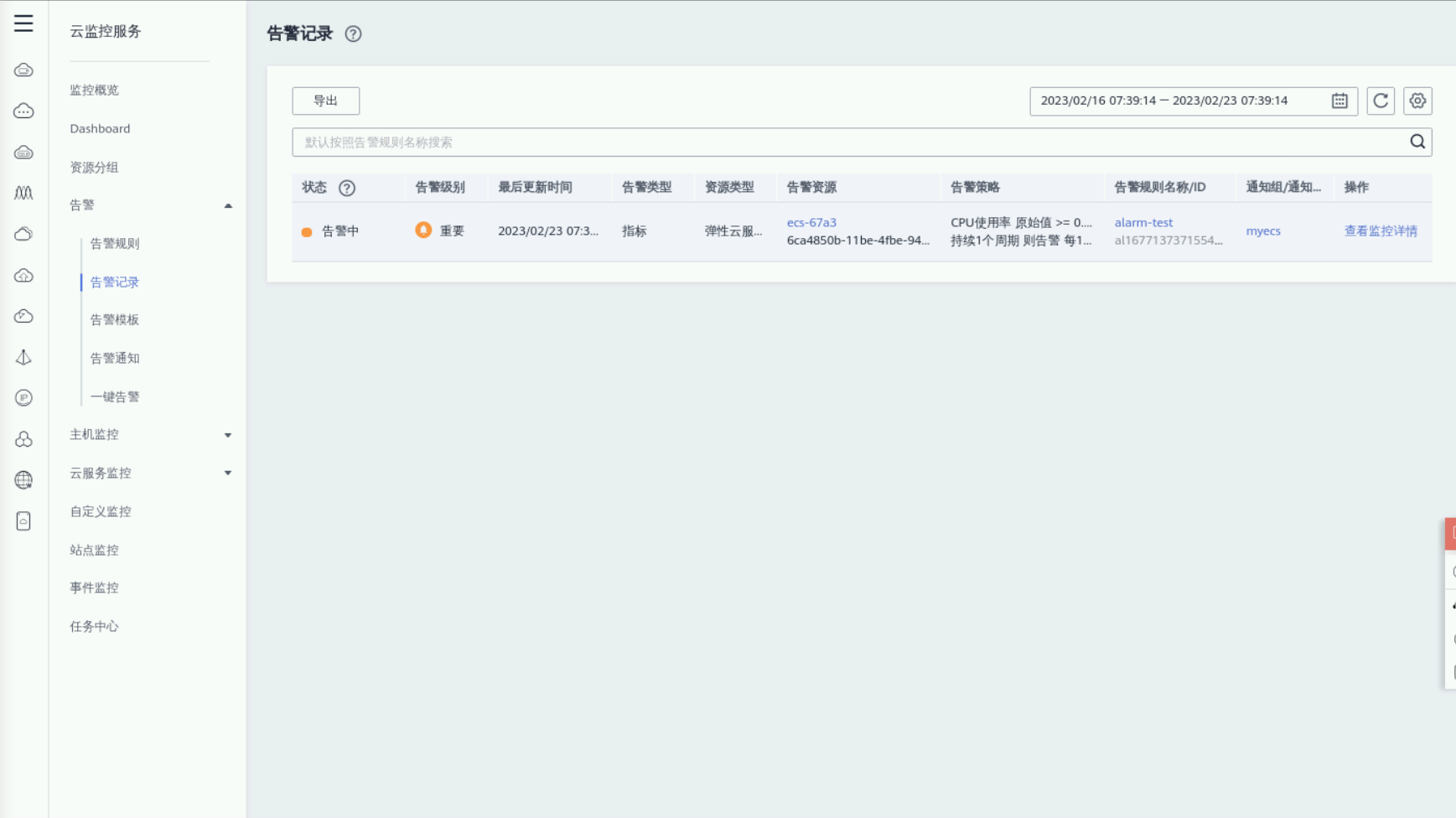The width and height of the screenshot is (1456, 818).
Task: Click the document-with-cloud icon in left rail
Action: (x=23, y=521)
